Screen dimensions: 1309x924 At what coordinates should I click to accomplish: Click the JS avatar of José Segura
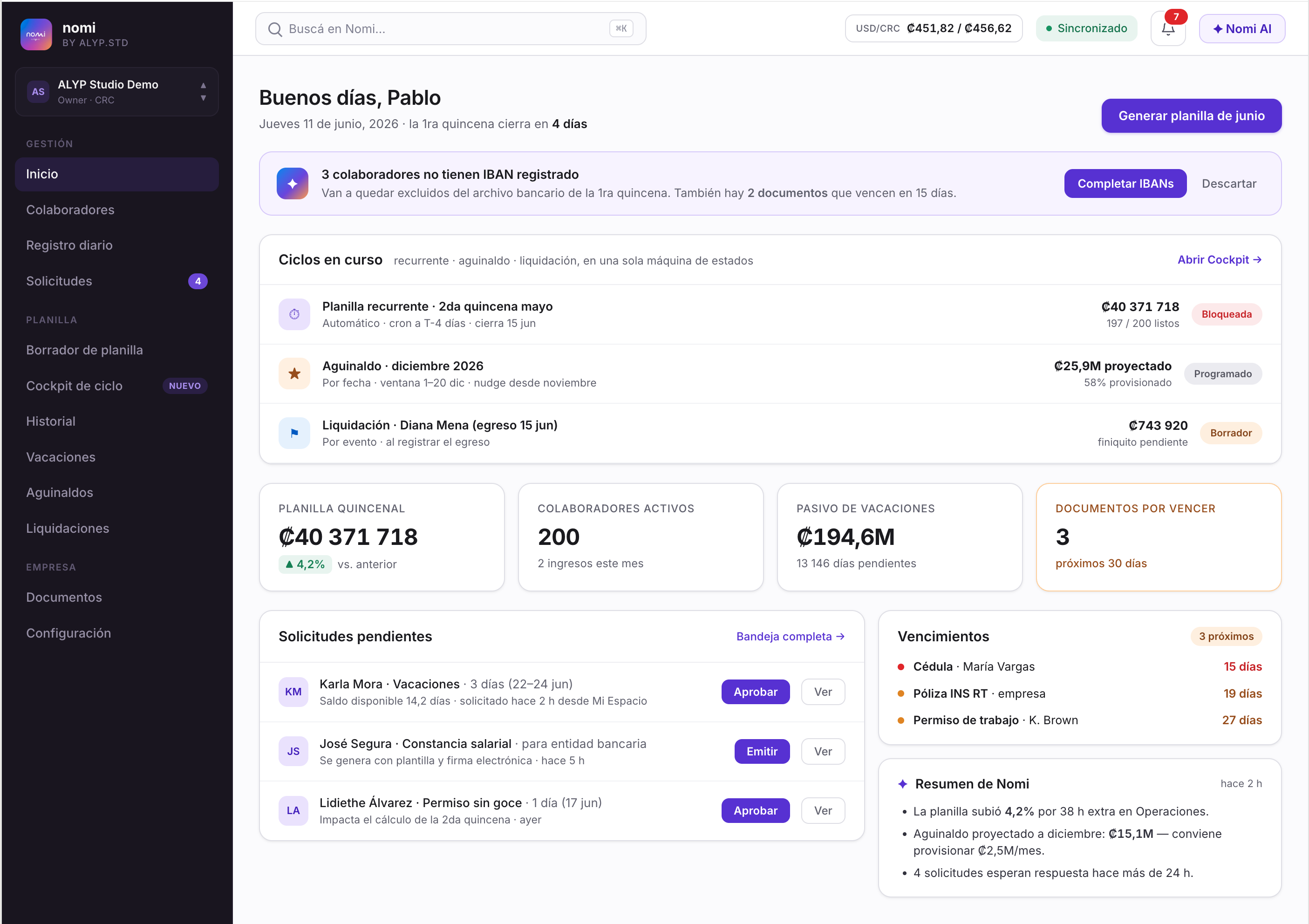point(293,751)
